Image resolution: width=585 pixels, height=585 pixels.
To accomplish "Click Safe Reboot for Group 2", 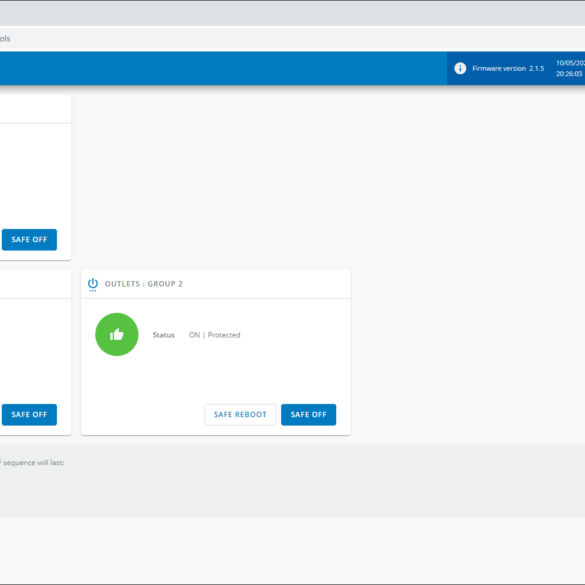I will [x=240, y=414].
